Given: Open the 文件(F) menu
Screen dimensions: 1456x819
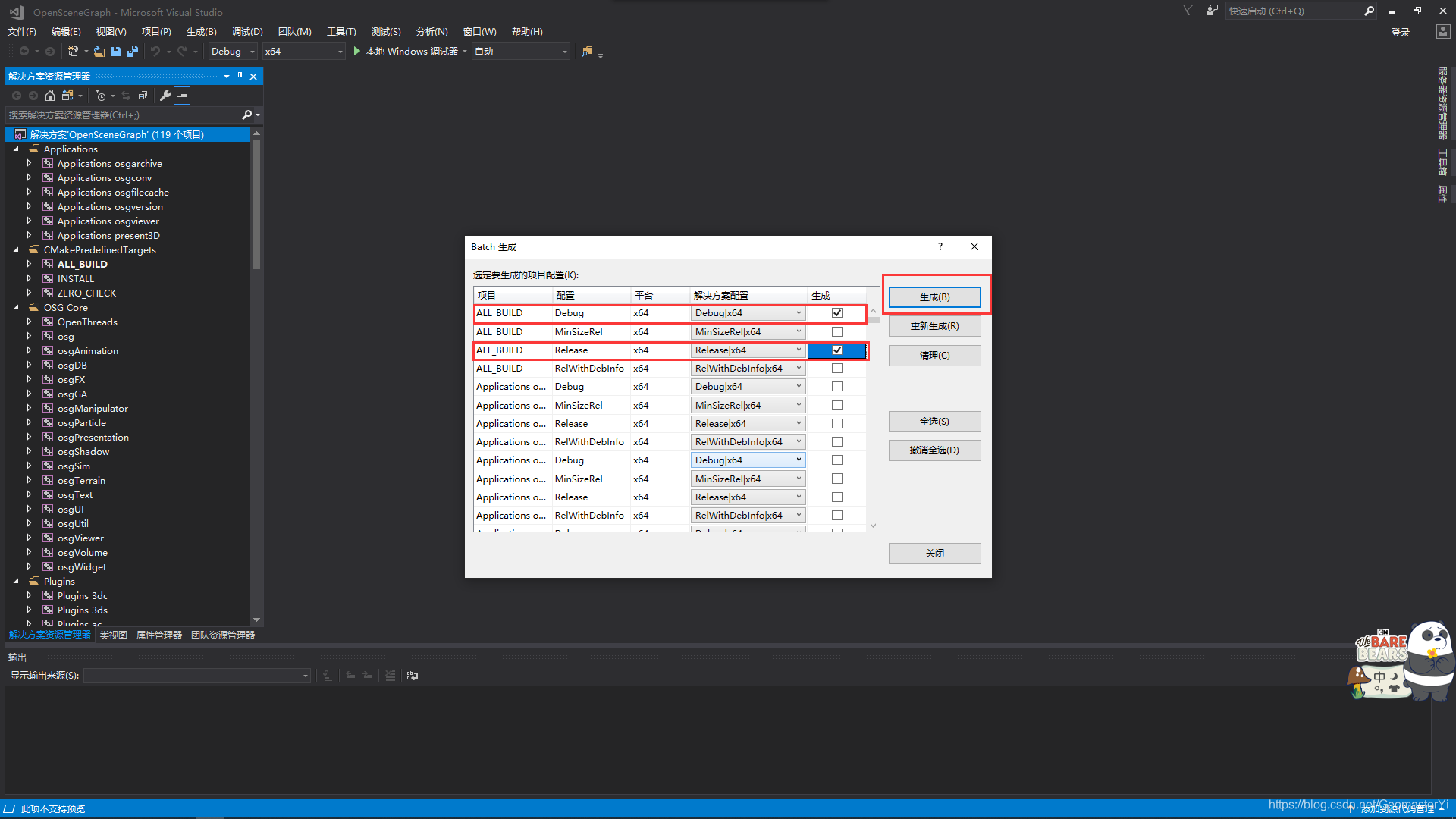Looking at the screenshot, I should tap(22, 32).
